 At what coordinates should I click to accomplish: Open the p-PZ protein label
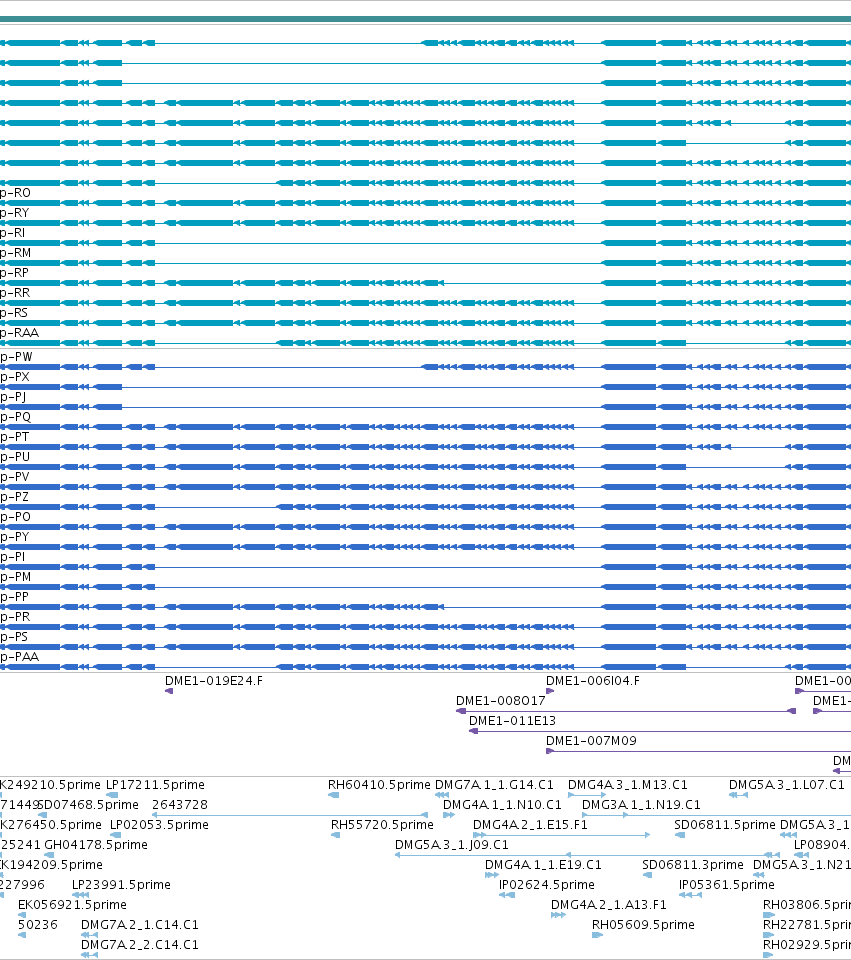(x=15, y=497)
